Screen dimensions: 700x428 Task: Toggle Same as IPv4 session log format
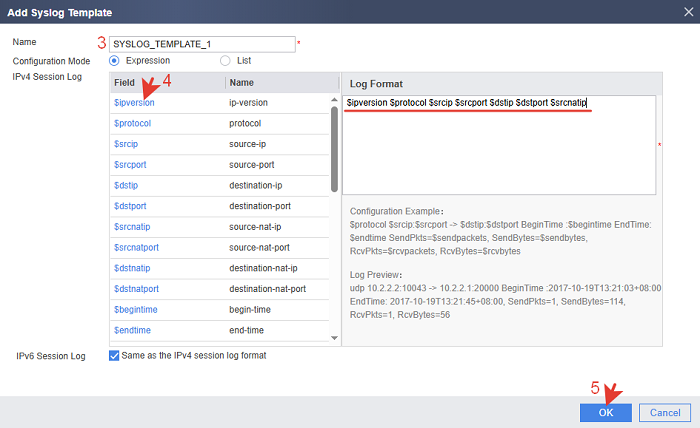point(114,356)
